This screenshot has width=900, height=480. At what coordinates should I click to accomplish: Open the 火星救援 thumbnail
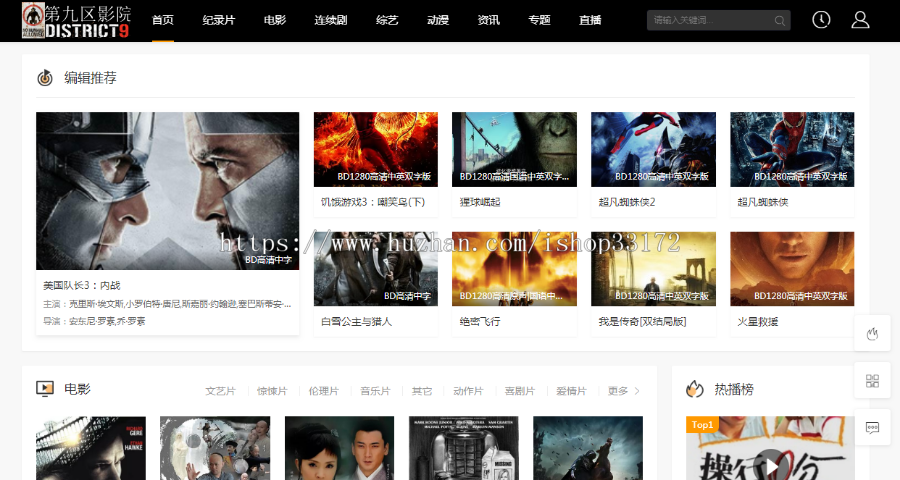792,269
